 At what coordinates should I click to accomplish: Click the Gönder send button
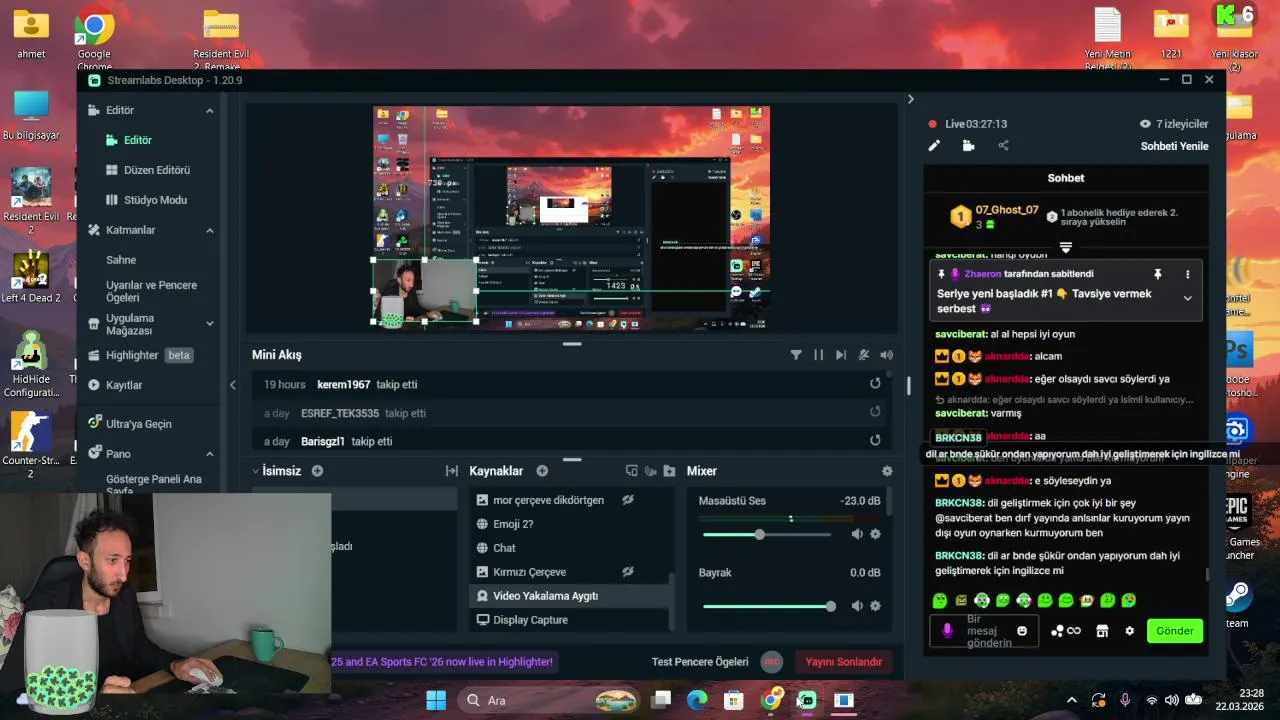pyautogui.click(x=1175, y=631)
